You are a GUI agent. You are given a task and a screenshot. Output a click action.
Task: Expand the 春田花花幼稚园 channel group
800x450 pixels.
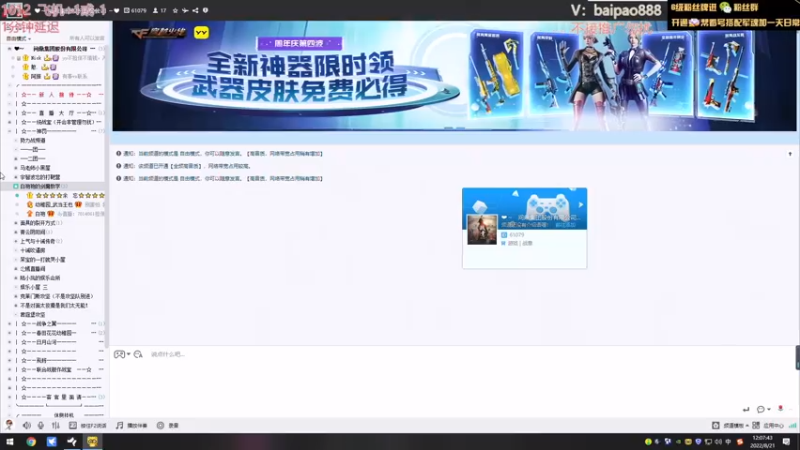point(9,333)
